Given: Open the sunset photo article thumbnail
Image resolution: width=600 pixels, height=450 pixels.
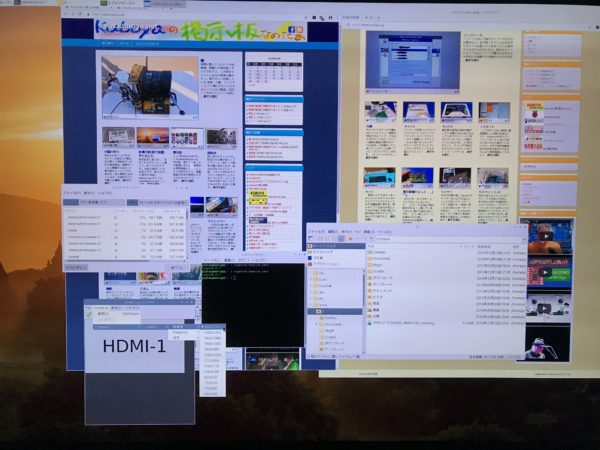Looking at the screenshot, I should pyautogui.click(x=153, y=137).
